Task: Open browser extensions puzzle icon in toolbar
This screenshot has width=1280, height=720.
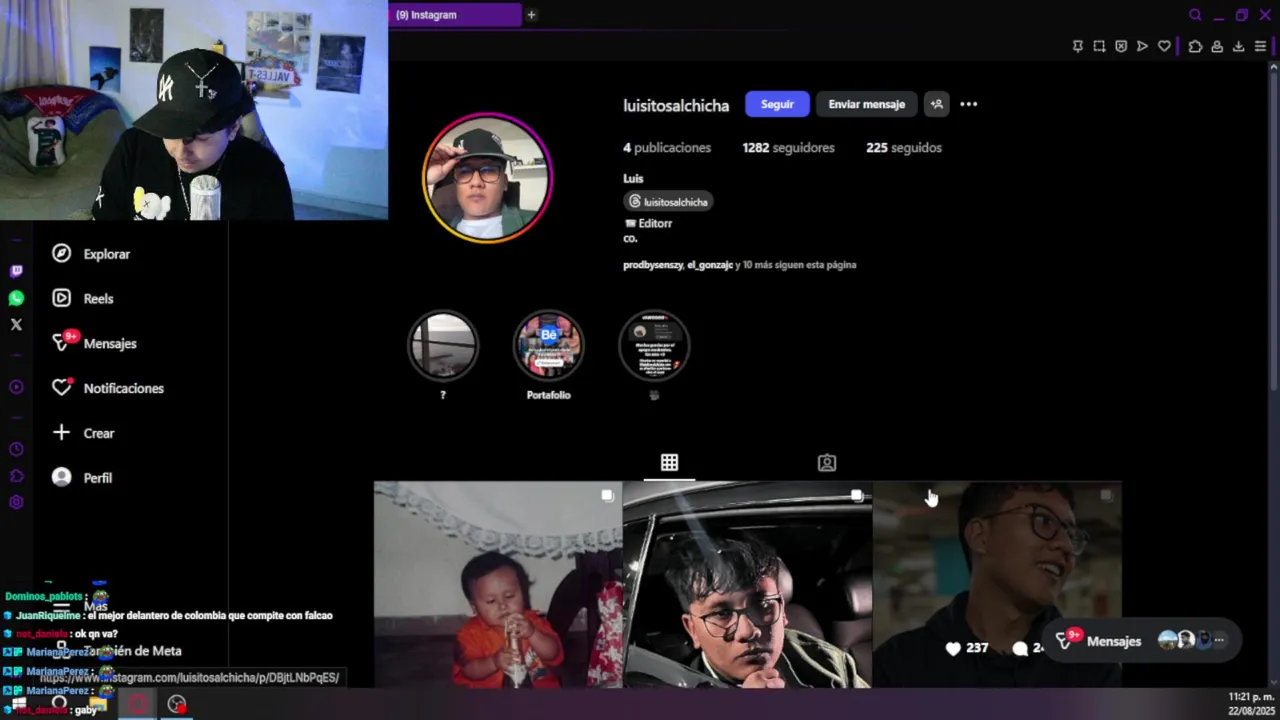Action: coord(1195,46)
